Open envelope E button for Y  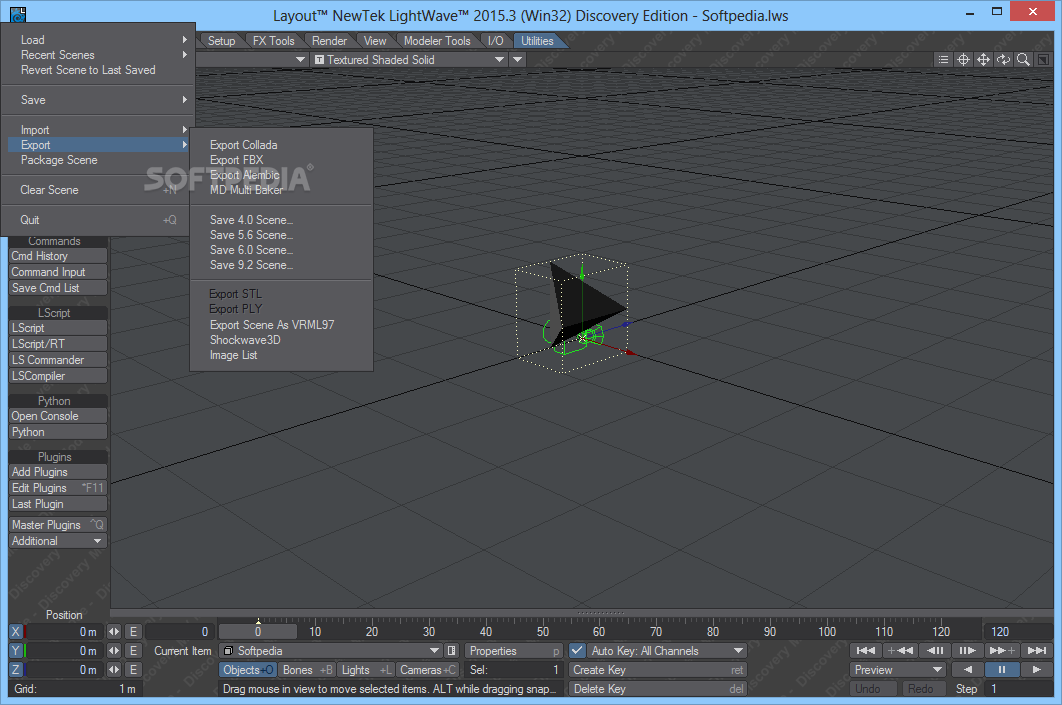[x=133, y=650]
